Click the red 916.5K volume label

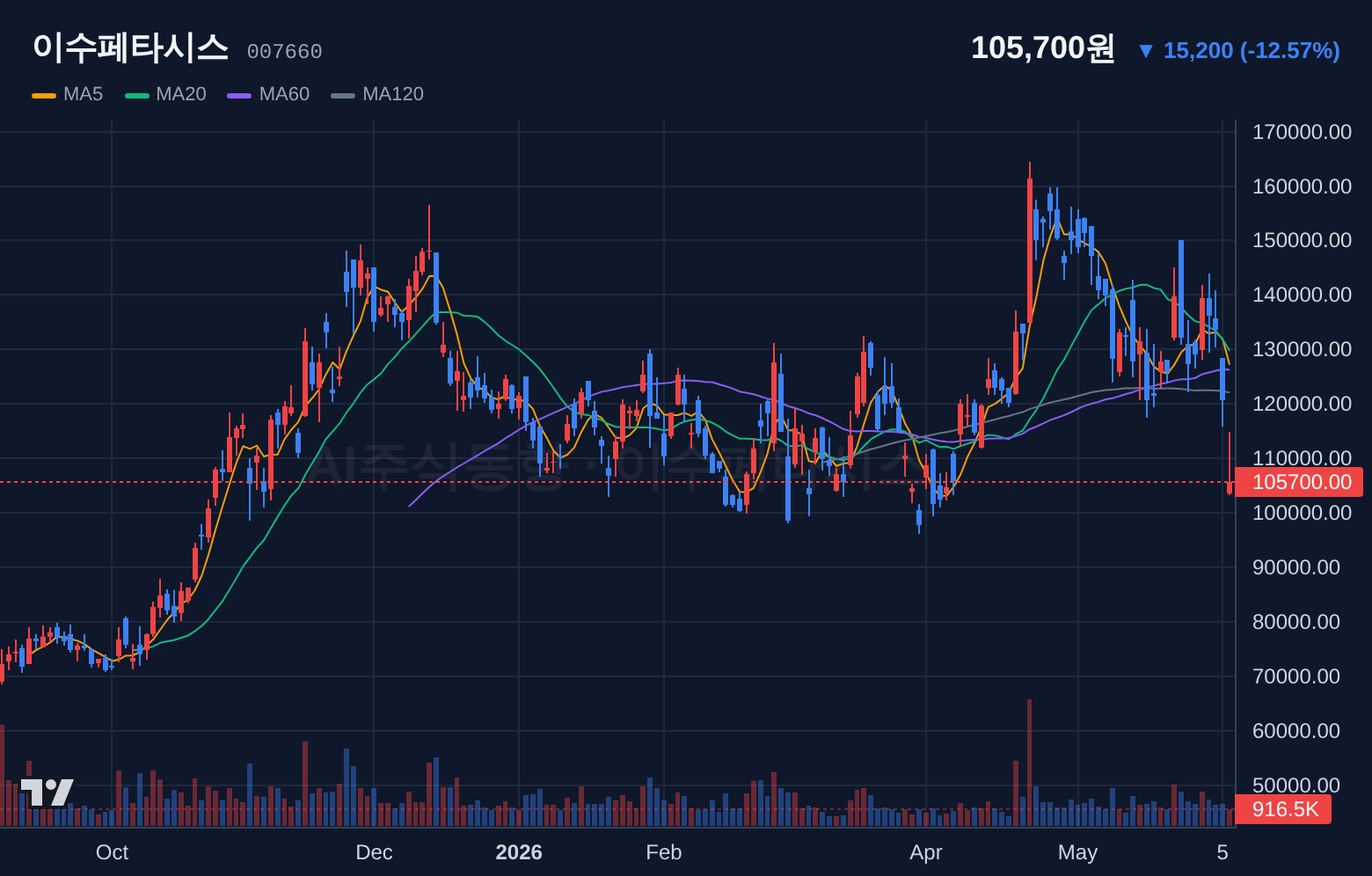click(1283, 809)
